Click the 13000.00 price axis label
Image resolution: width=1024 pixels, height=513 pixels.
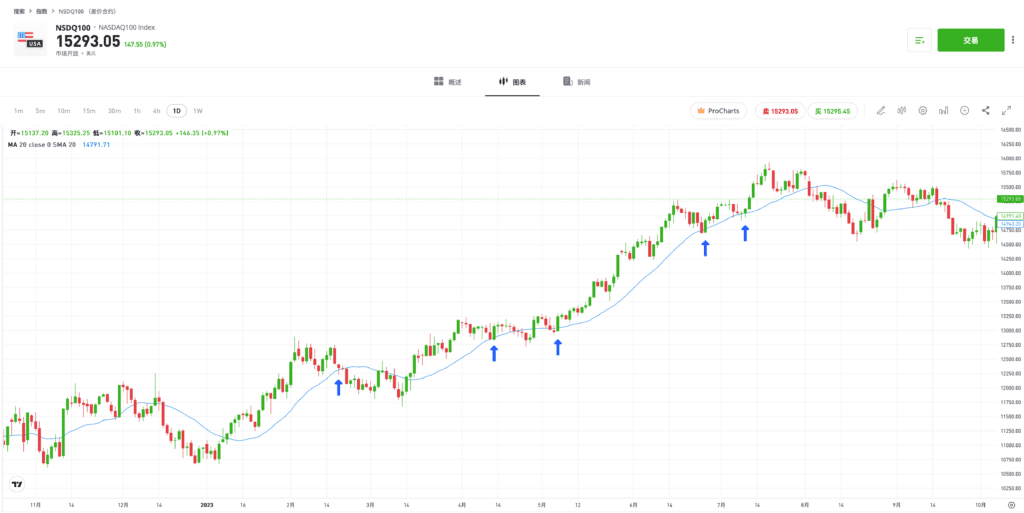pos(1011,330)
